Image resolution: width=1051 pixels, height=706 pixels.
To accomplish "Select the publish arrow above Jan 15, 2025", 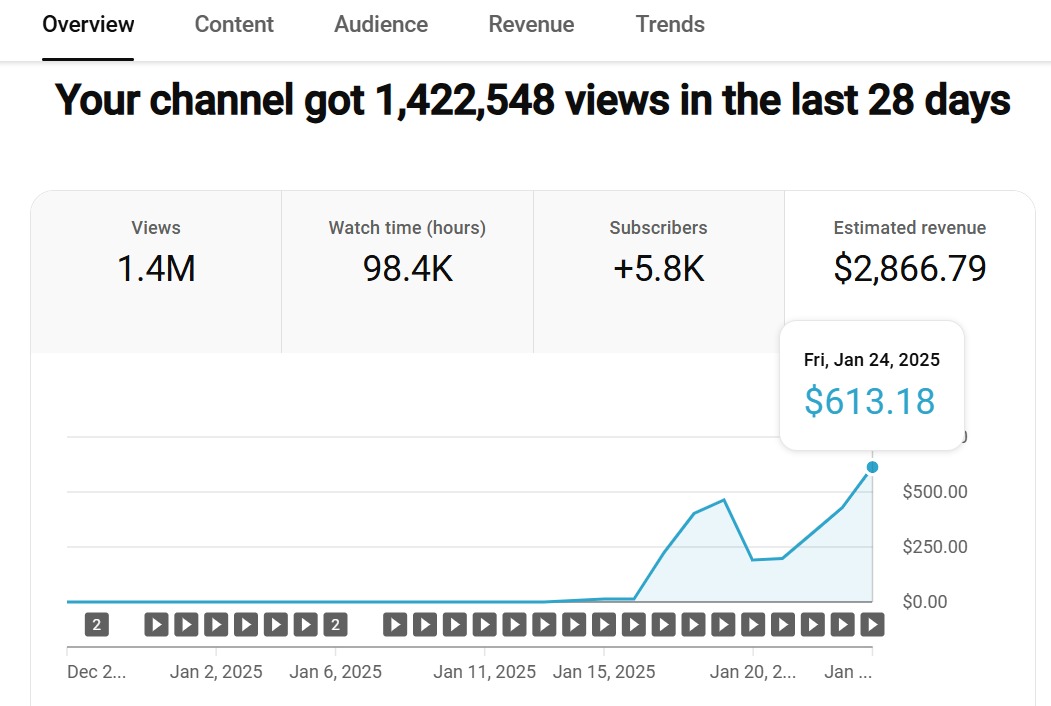I will [605, 623].
